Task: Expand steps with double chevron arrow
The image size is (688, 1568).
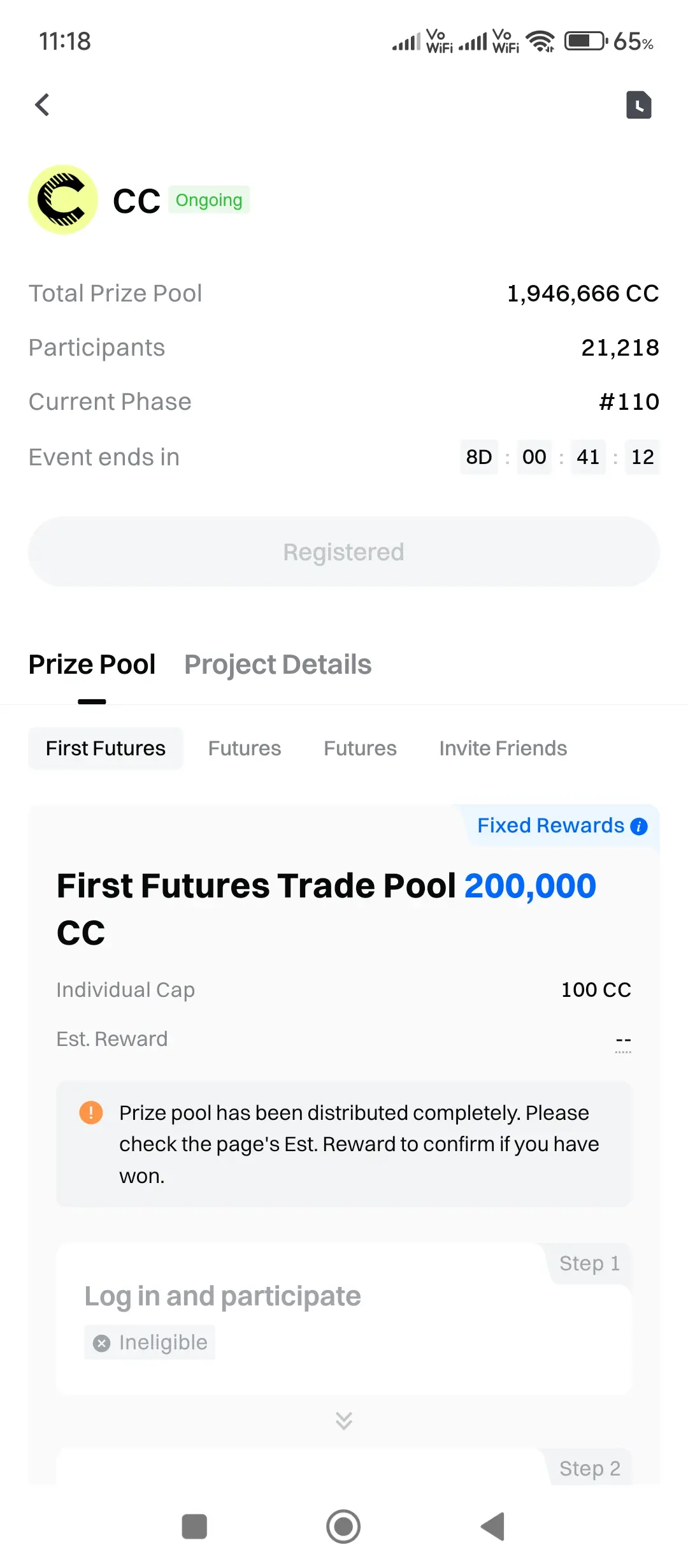Action: [344, 1421]
